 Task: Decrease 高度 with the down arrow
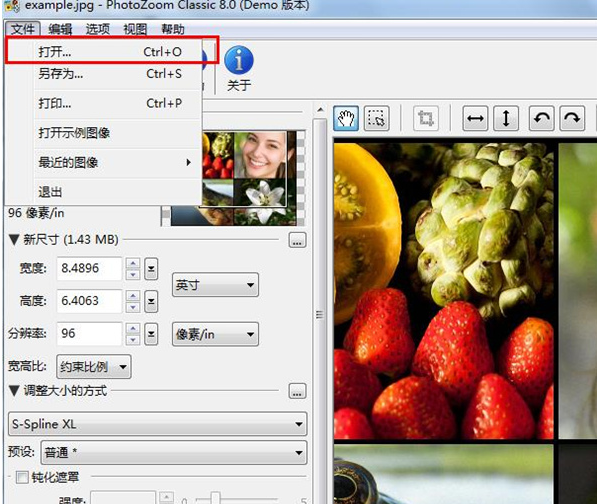pos(133,307)
